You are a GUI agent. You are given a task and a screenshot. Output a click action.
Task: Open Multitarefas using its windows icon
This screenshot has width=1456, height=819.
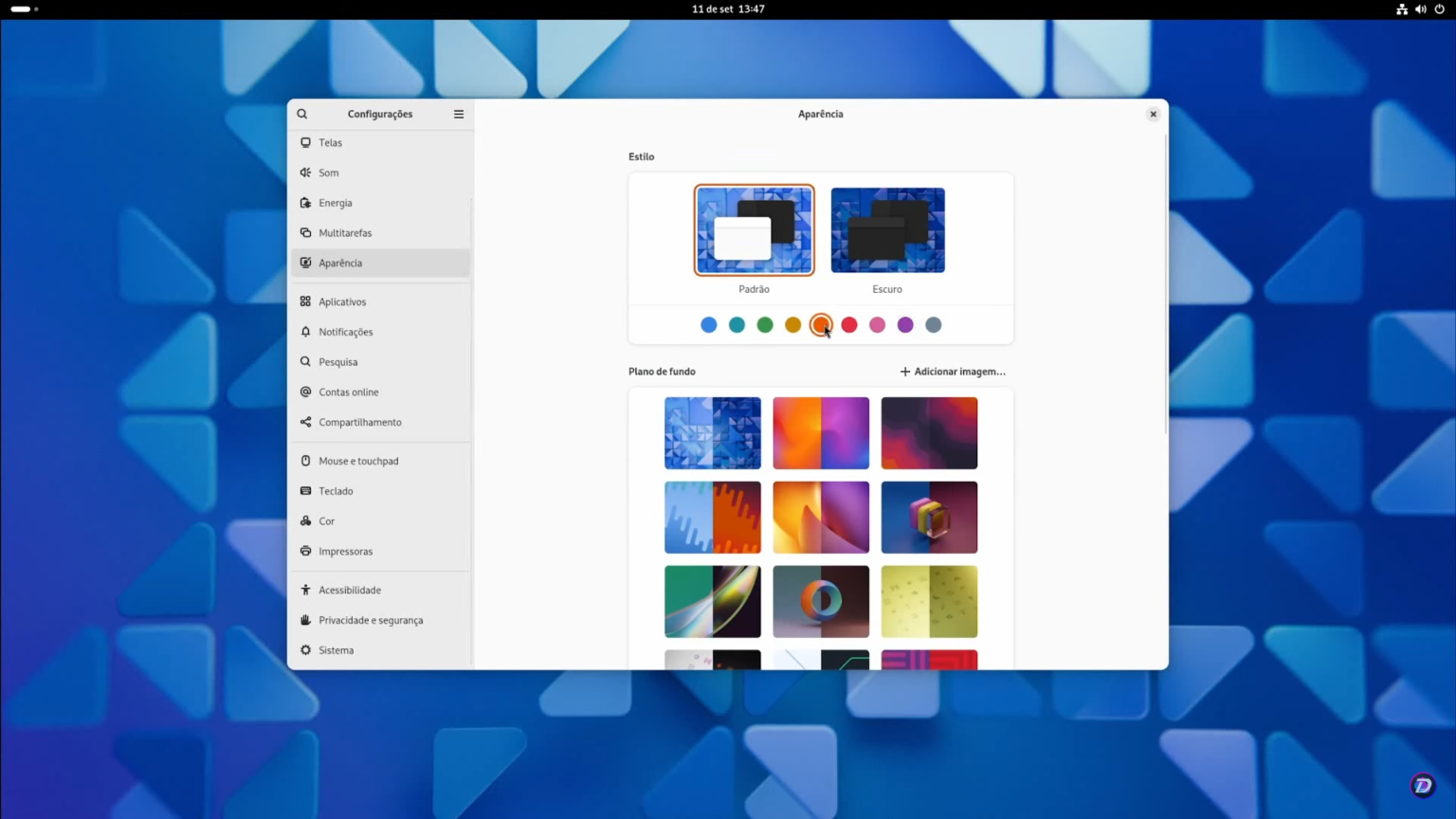click(x=305, y=232)
